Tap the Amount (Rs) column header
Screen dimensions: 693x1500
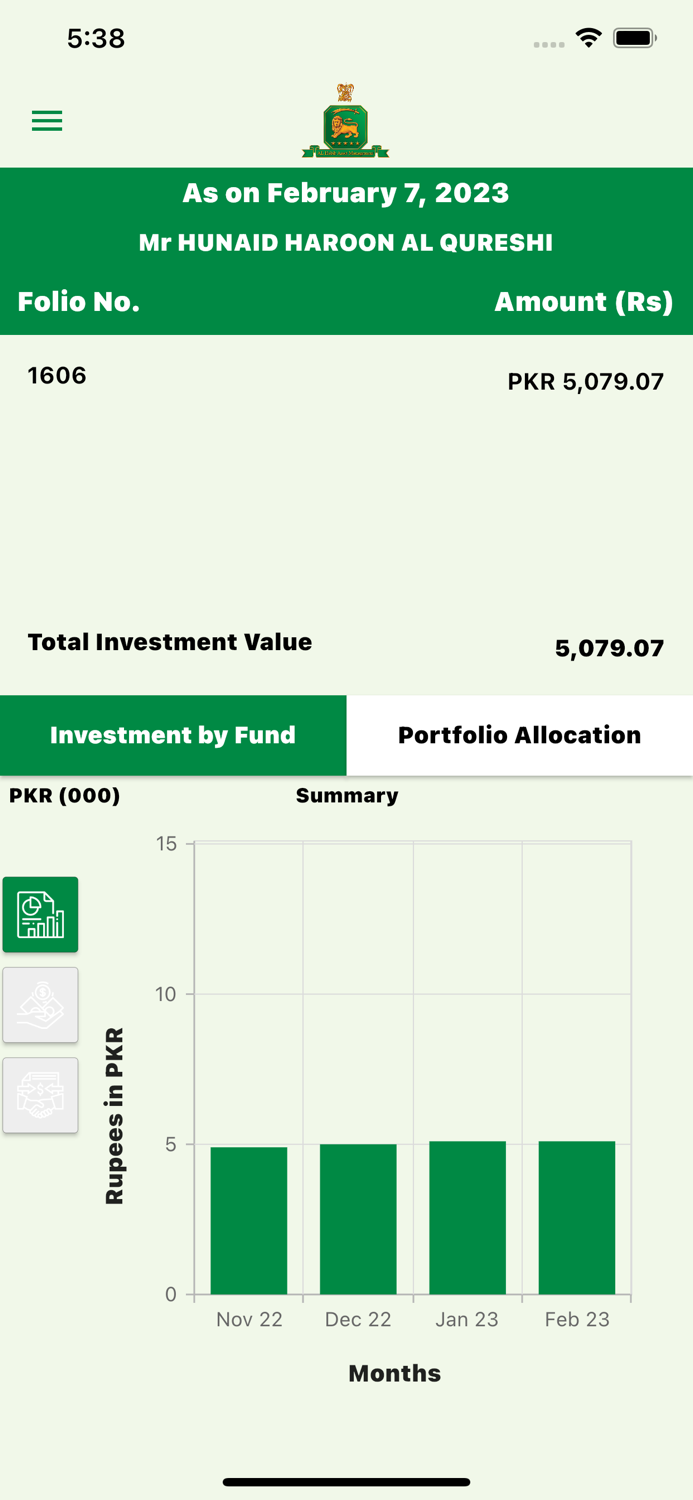click(x=584, y=301)
